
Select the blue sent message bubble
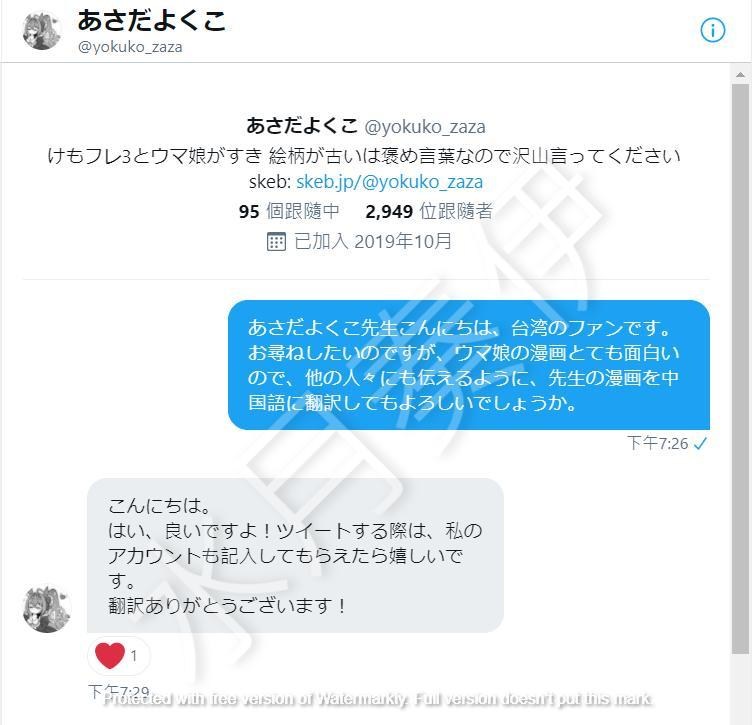click(469, 365)
